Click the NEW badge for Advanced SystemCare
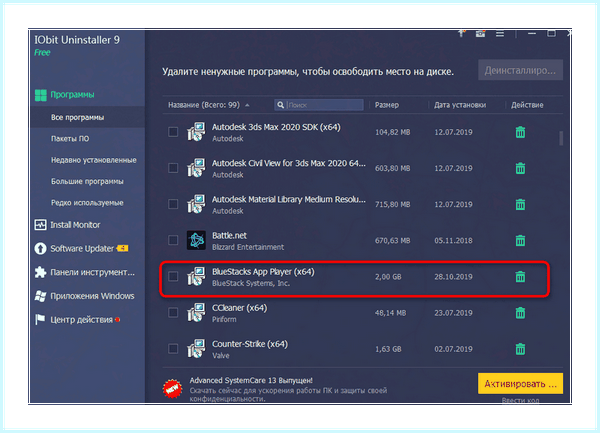The height and width of the screenshot is (433, 600). pos(172,389)
